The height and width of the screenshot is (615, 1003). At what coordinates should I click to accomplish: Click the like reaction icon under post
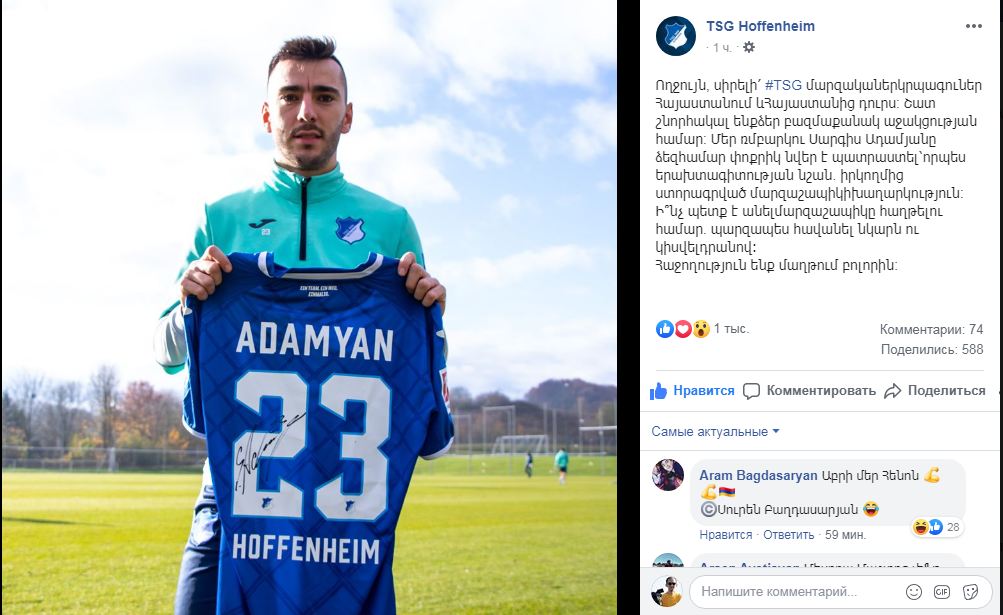pyautogui.click(x=665, y=329)
